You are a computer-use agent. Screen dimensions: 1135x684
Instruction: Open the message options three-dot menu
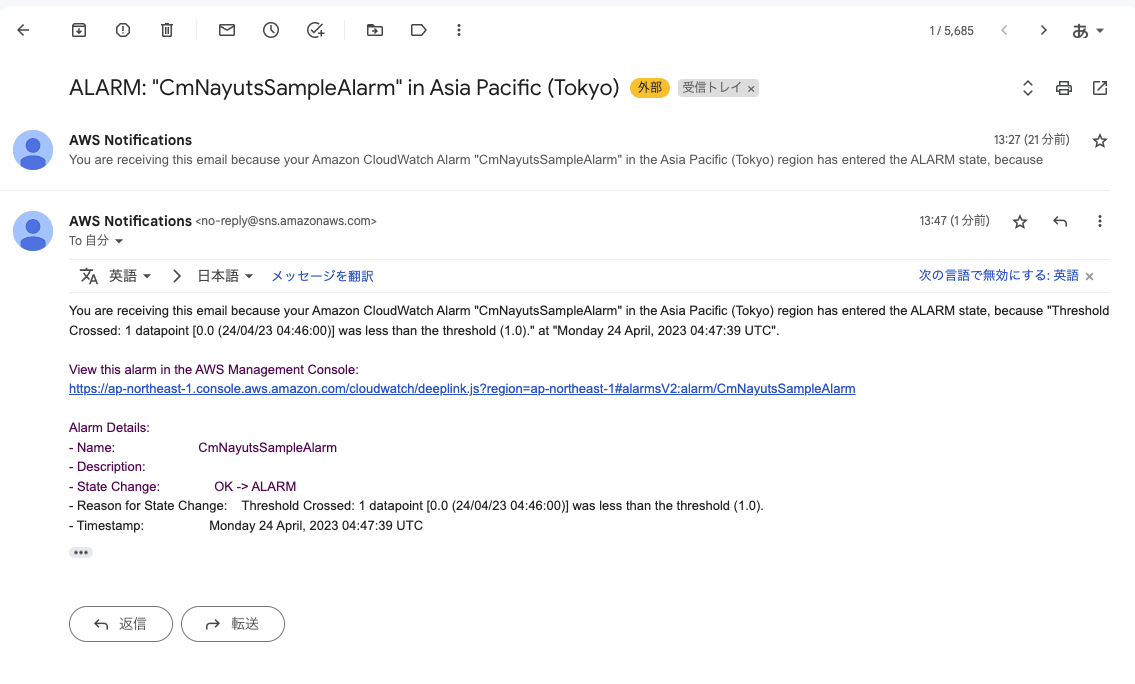point(1100,220)
